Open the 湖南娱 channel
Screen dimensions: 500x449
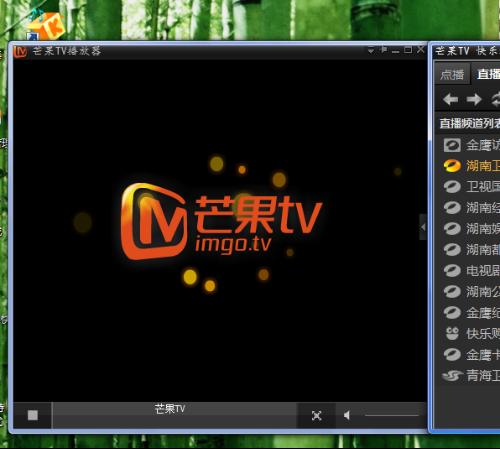[x=471, y=229]
